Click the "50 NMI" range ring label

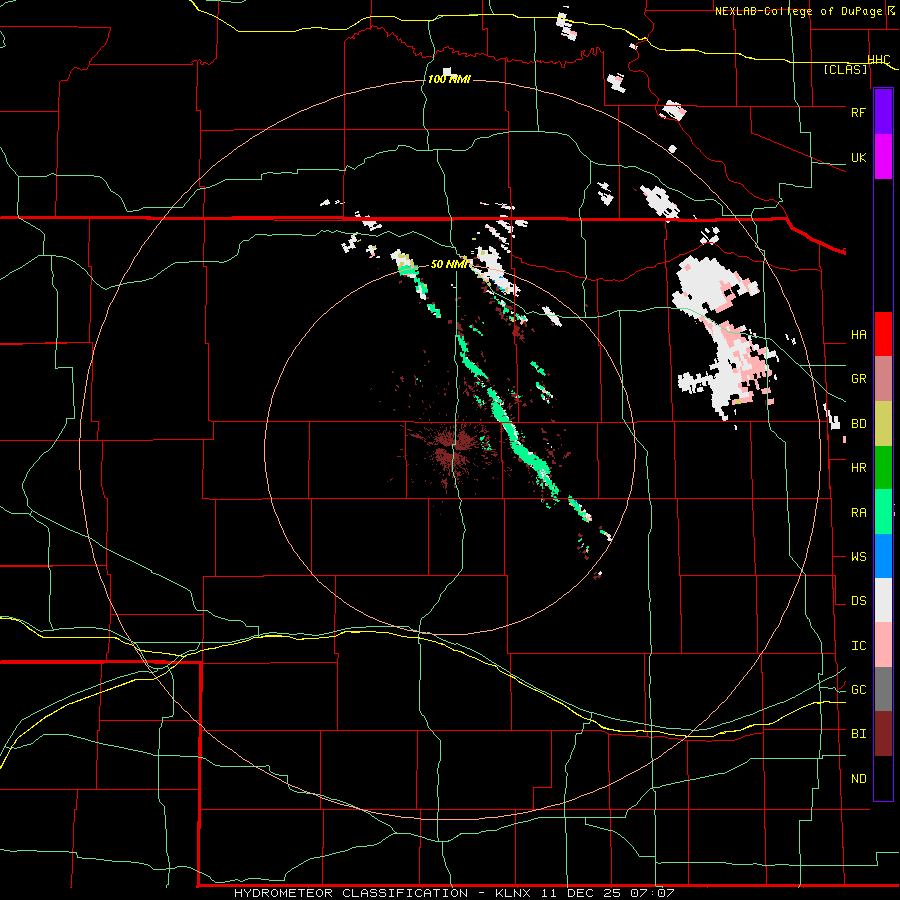[449, 264]
